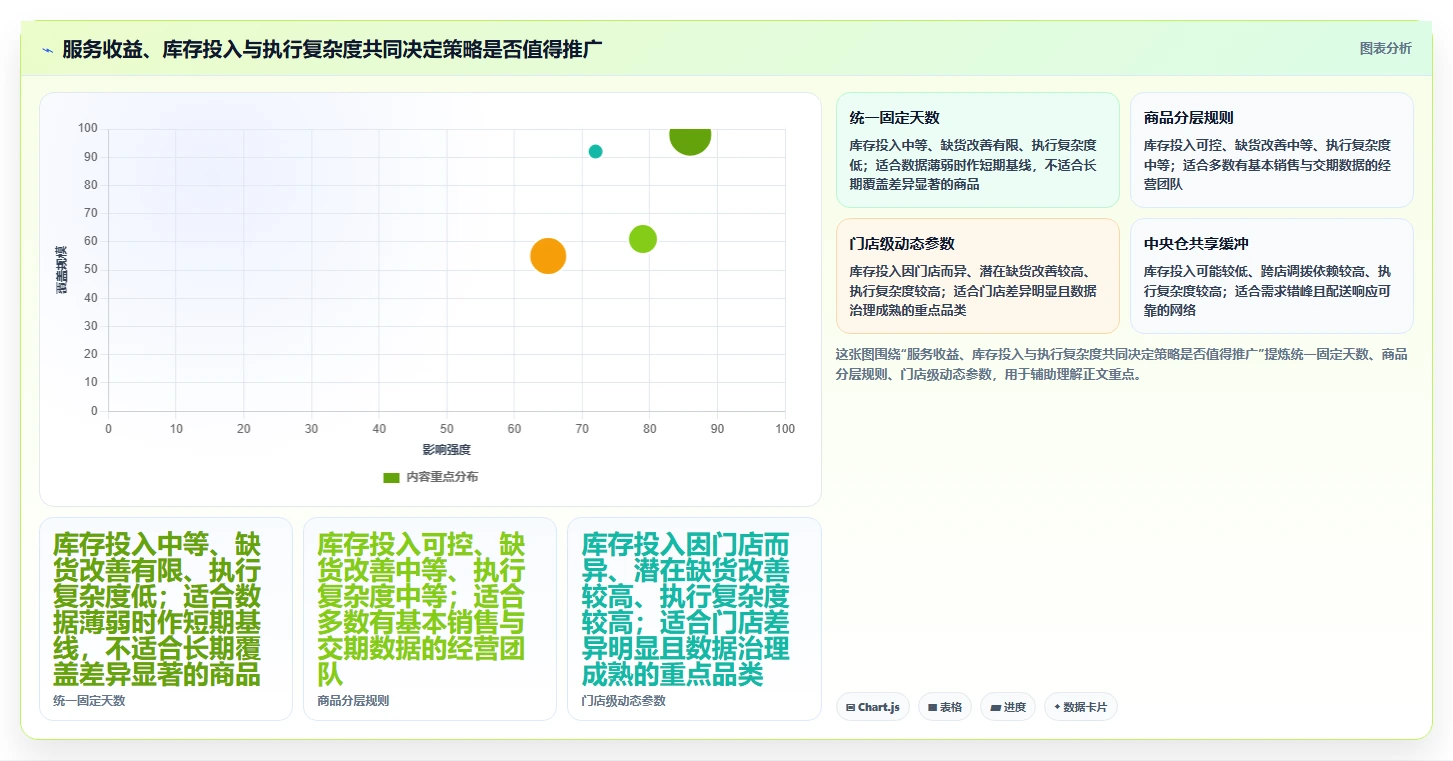The width and height of the screenshot is (1453, 761).
Task: Click the description text under 中央仓共享缓冲
Action: [1267, 291]
